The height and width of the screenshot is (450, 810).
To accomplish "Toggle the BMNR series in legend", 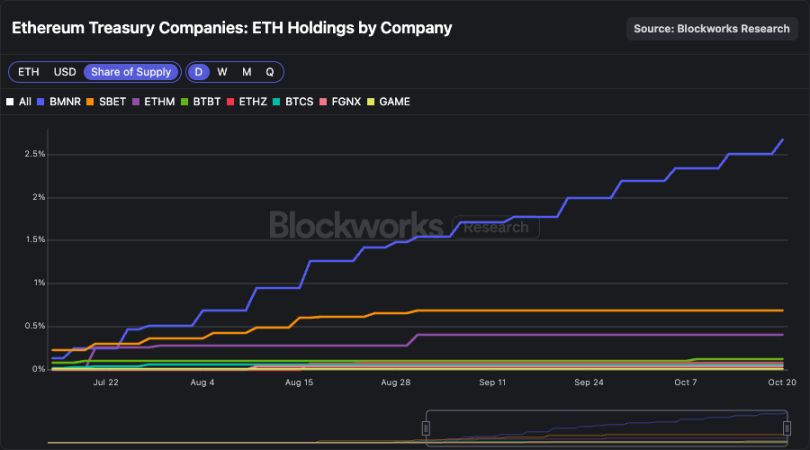I will pyautogui.click(x=60, y=101).
